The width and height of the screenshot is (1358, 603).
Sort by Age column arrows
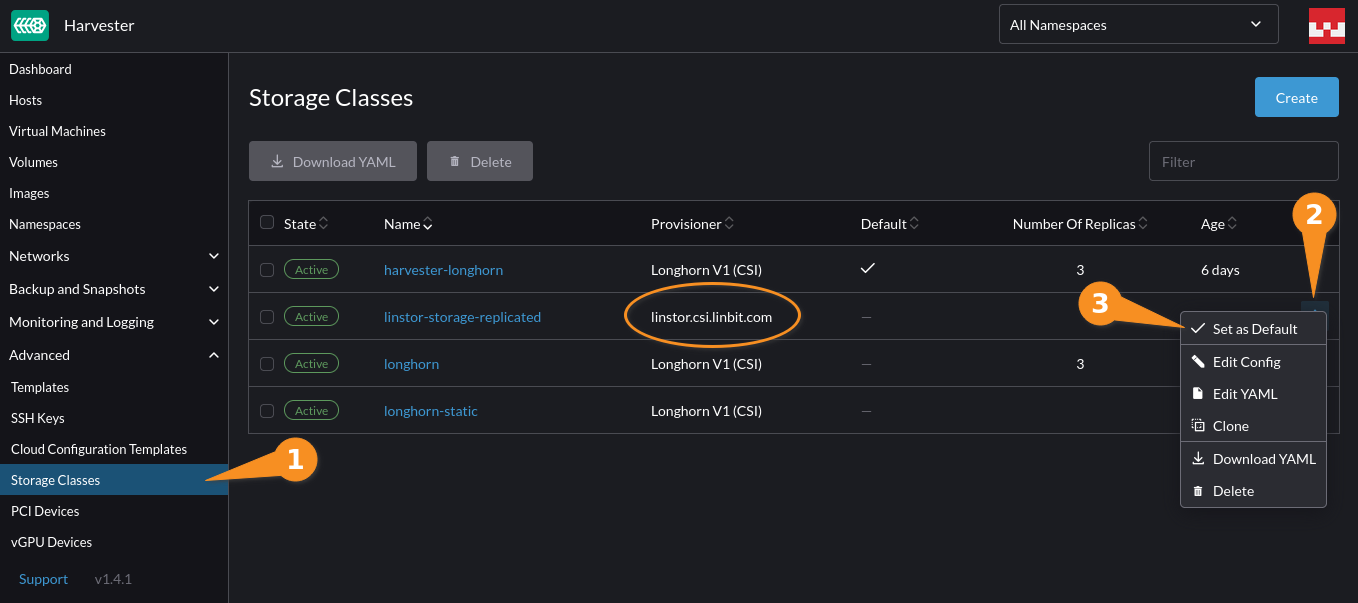1232,224
